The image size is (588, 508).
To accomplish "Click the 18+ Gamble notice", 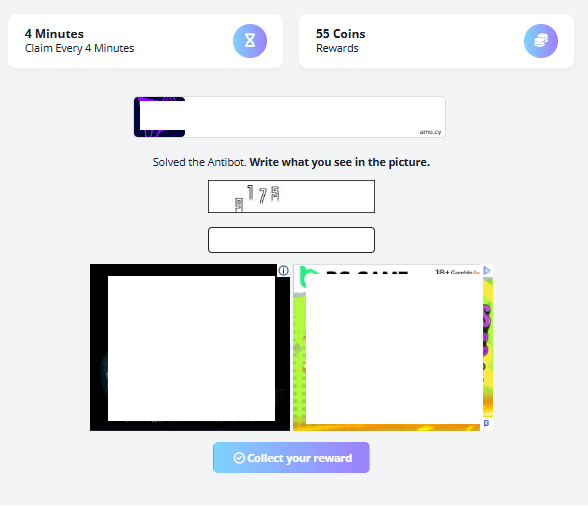I will (x=457, y=272).
